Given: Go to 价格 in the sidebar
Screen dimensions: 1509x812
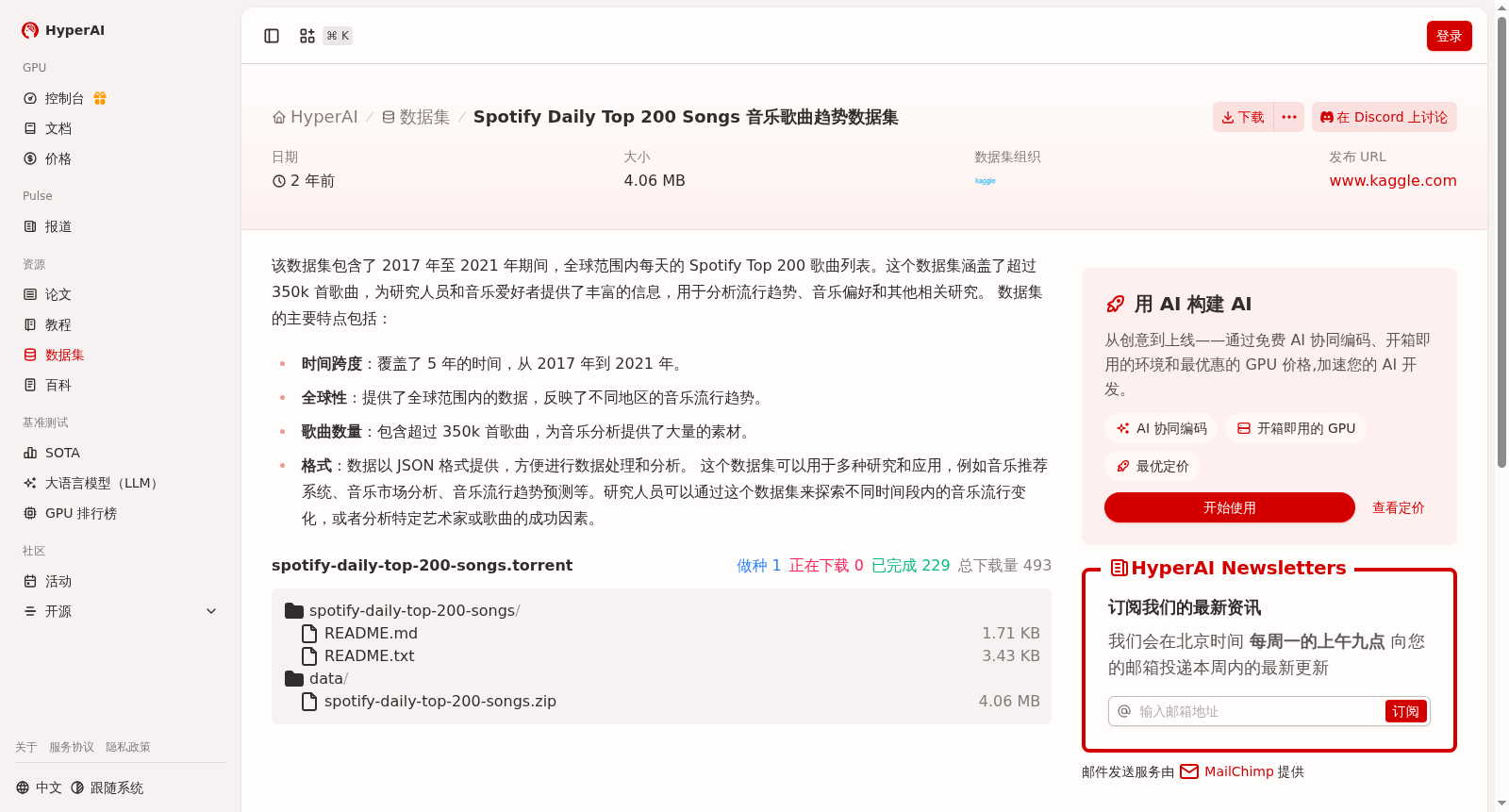Looking at the screenshot, I should point(58,158).
